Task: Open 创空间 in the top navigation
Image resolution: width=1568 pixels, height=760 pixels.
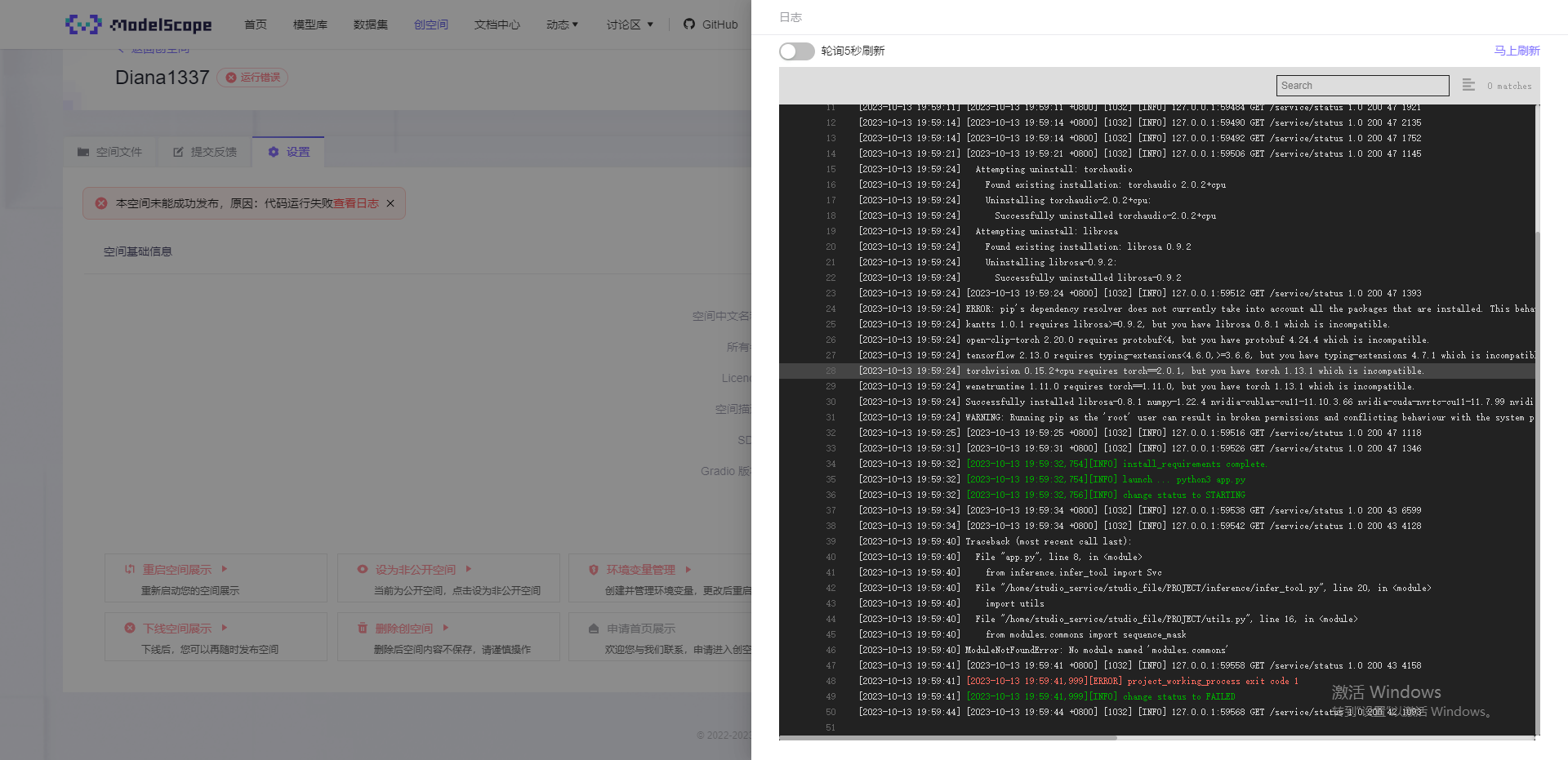Action: (431, 24)
